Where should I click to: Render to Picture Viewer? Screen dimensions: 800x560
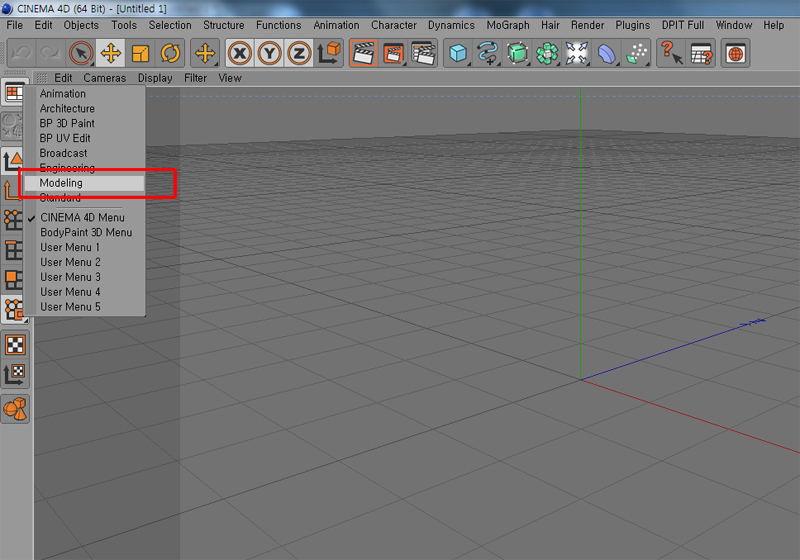393,53
